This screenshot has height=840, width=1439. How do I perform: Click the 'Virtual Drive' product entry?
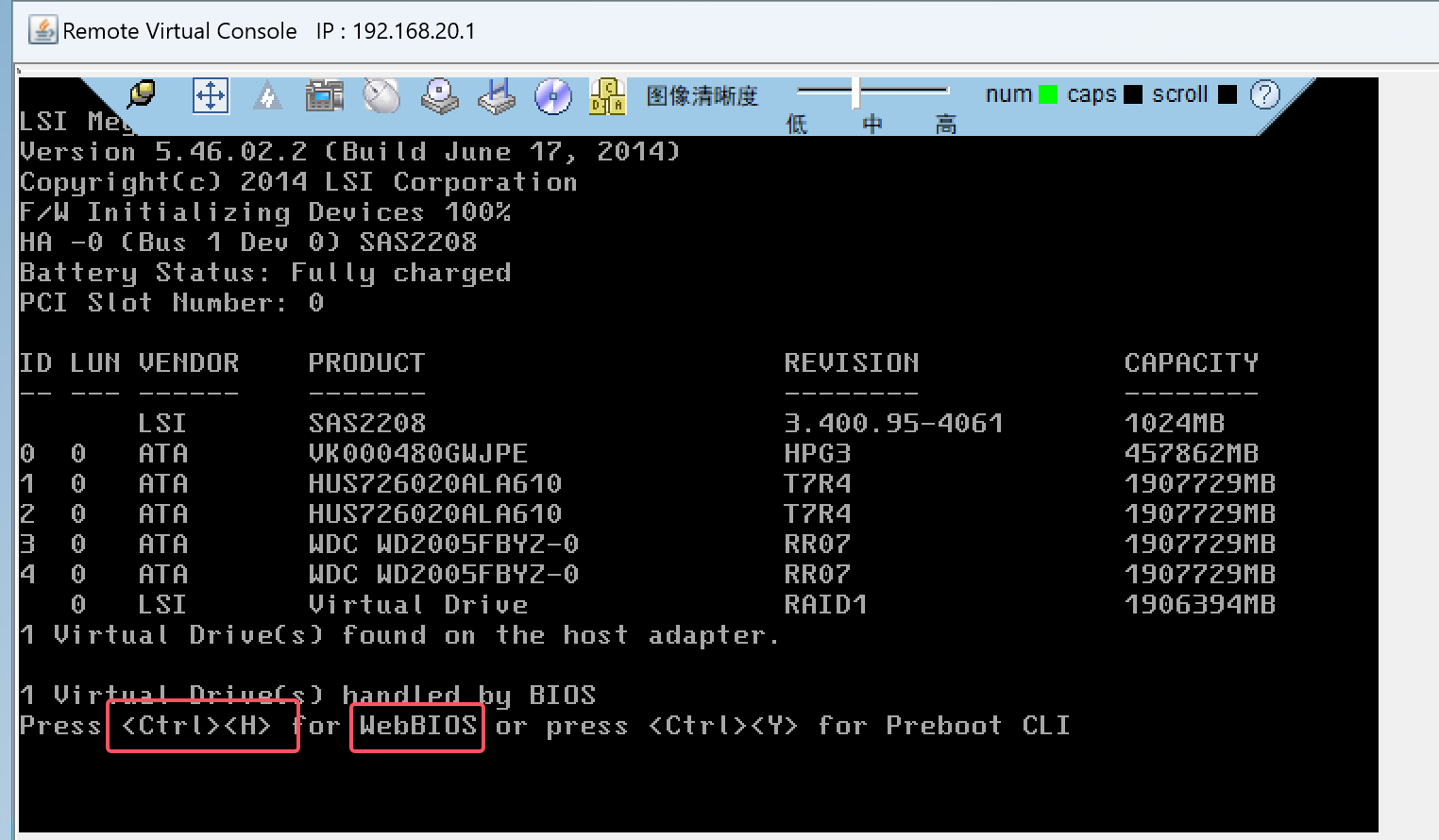pos(418,605)
